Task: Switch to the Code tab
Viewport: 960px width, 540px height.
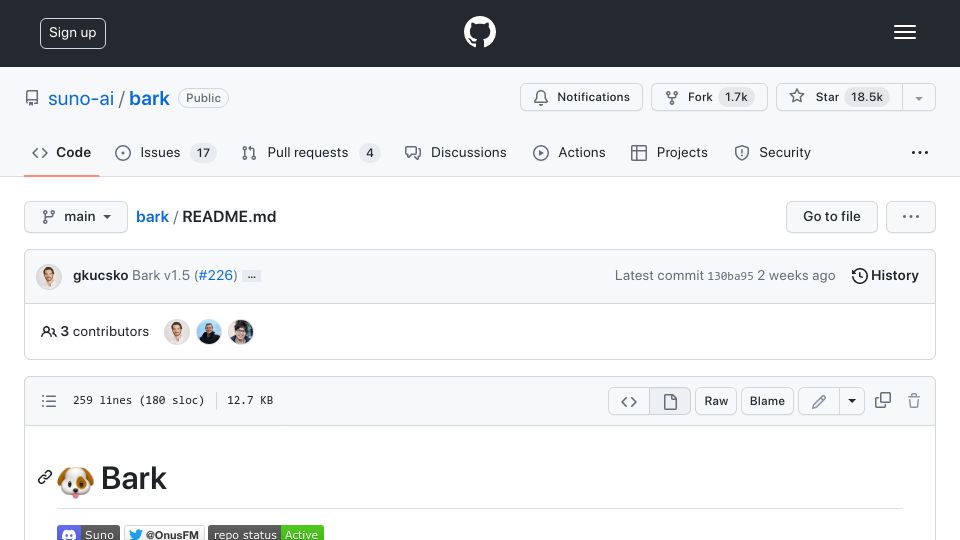Action: pos(61,152)
